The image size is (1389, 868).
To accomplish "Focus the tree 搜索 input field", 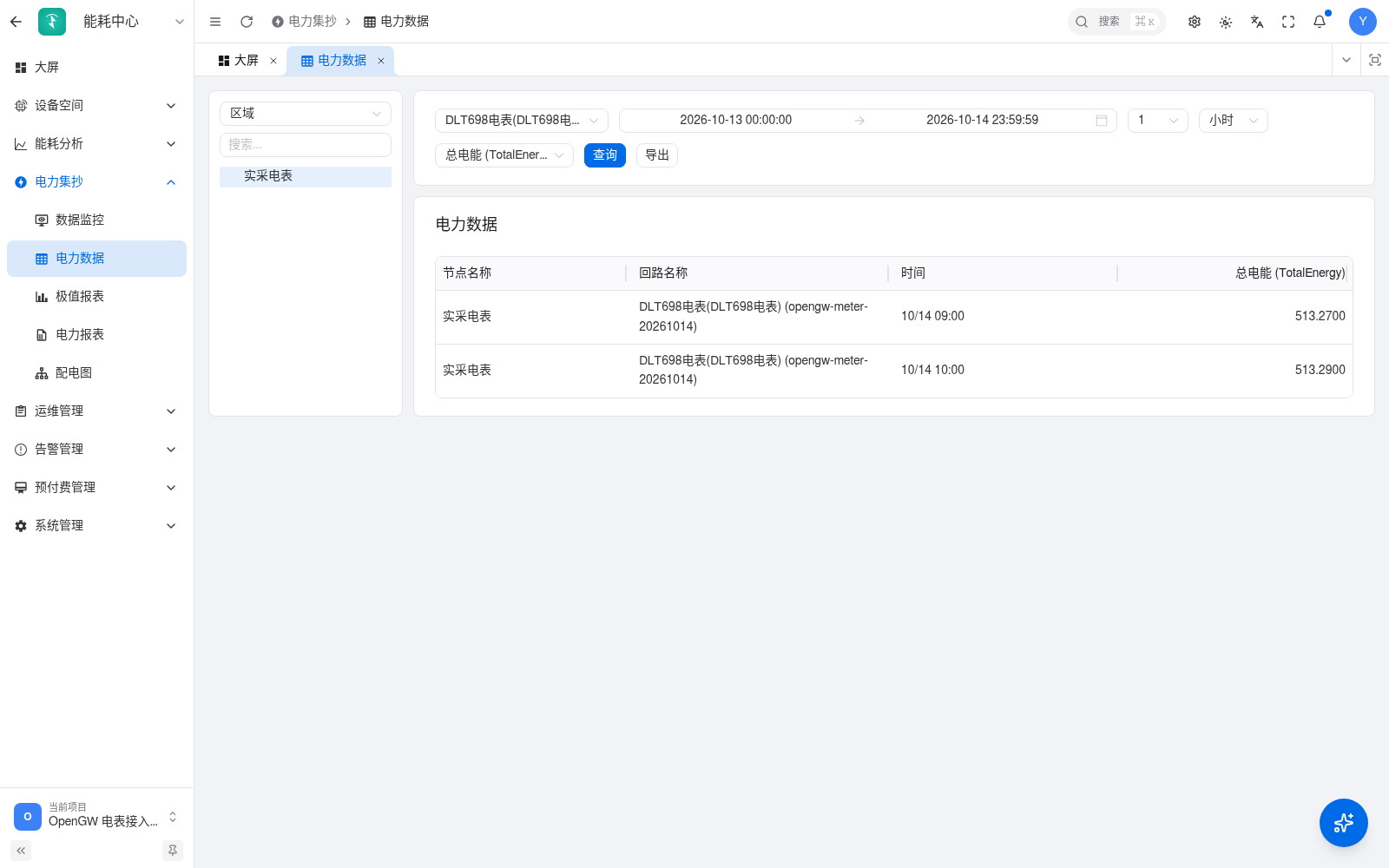I will [306, 145].
